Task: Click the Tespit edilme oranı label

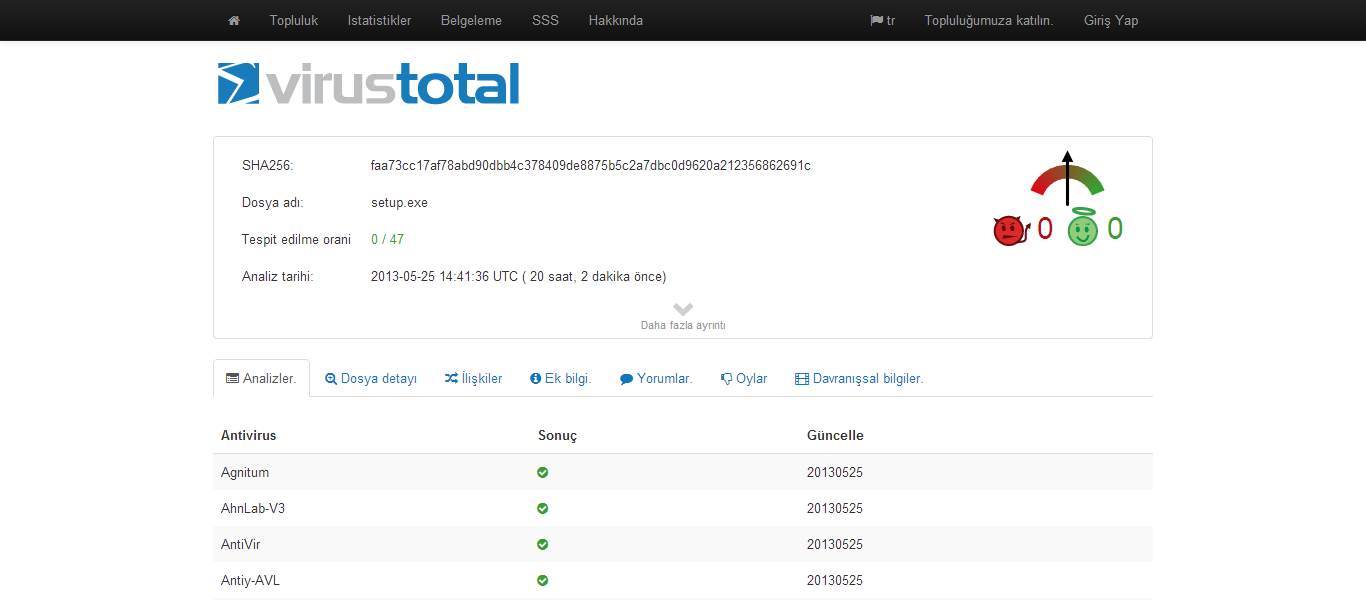Action: coord(296,239)
